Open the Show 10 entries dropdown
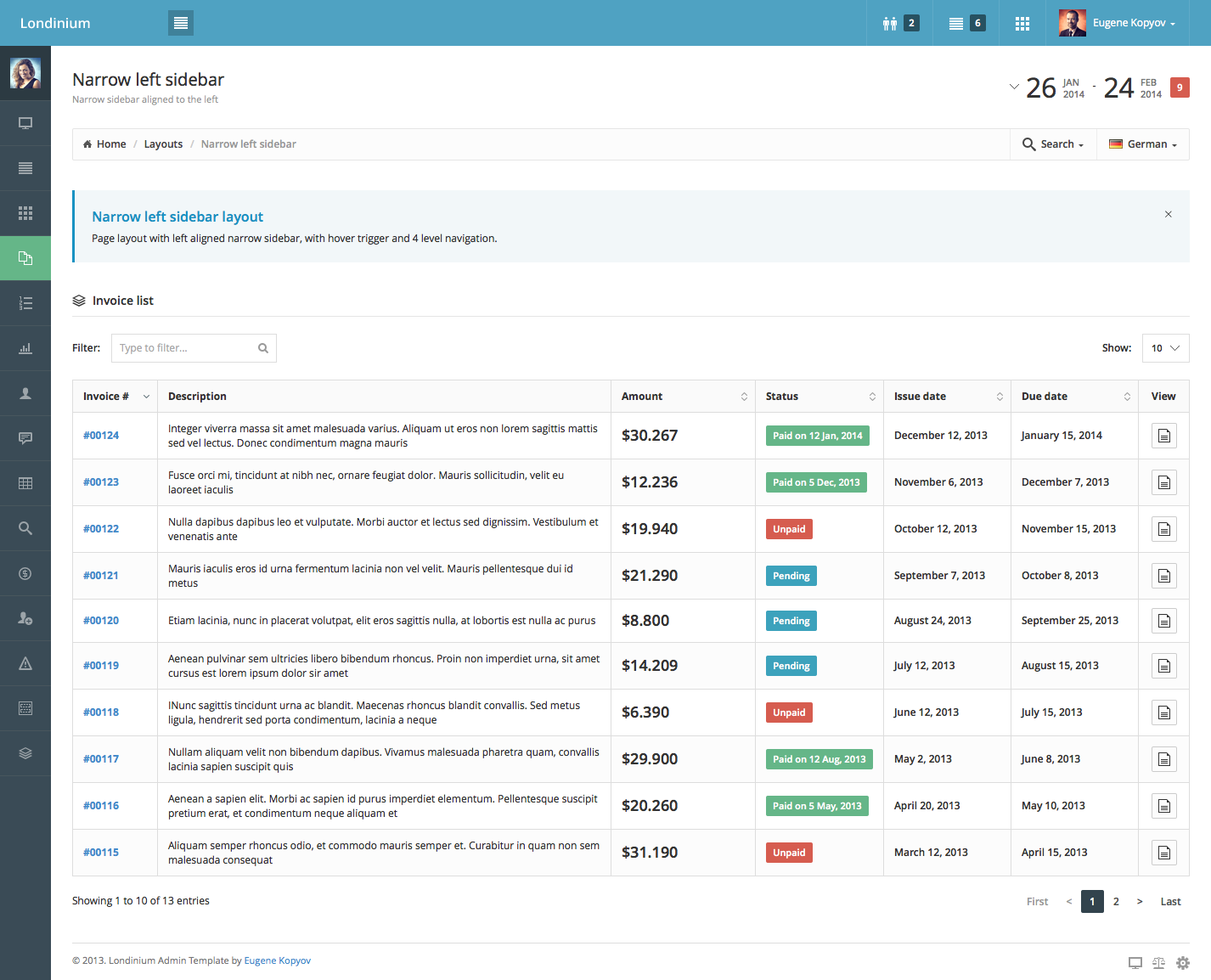Image resolution: width=1211 pixels, height=980 pixels. (x=1166, y=348)
